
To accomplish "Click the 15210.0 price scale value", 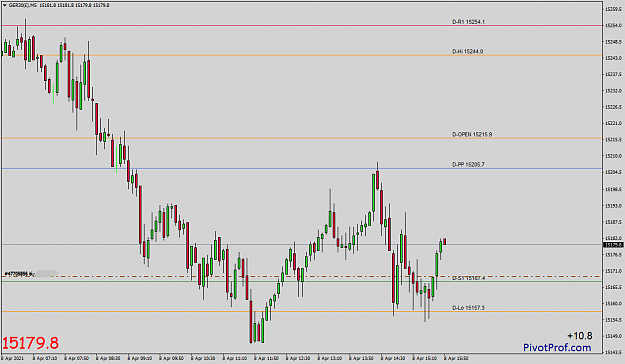I will point(613,156).
